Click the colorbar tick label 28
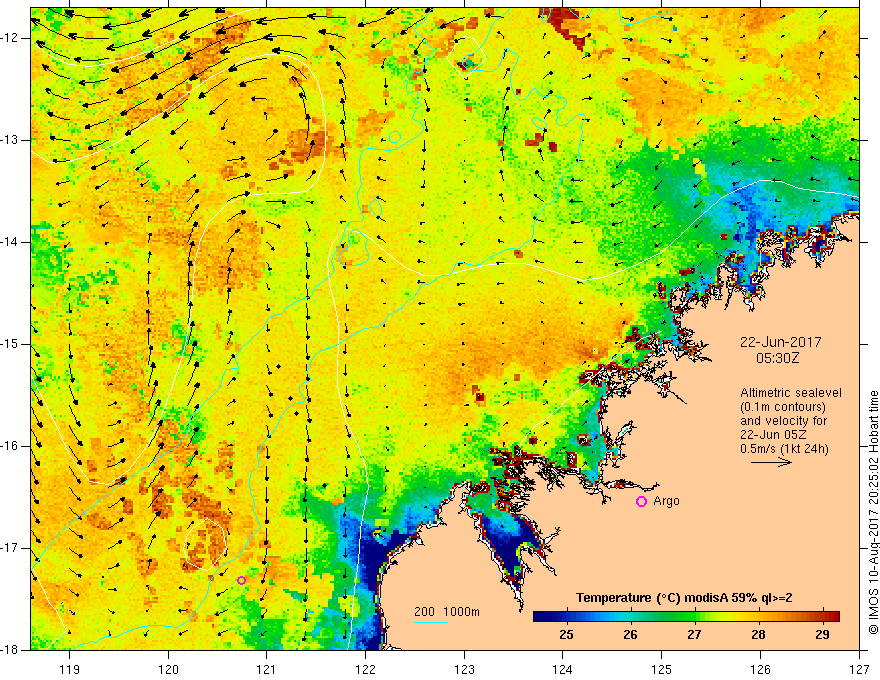This screenshot has height=680, width=880. 758,635
